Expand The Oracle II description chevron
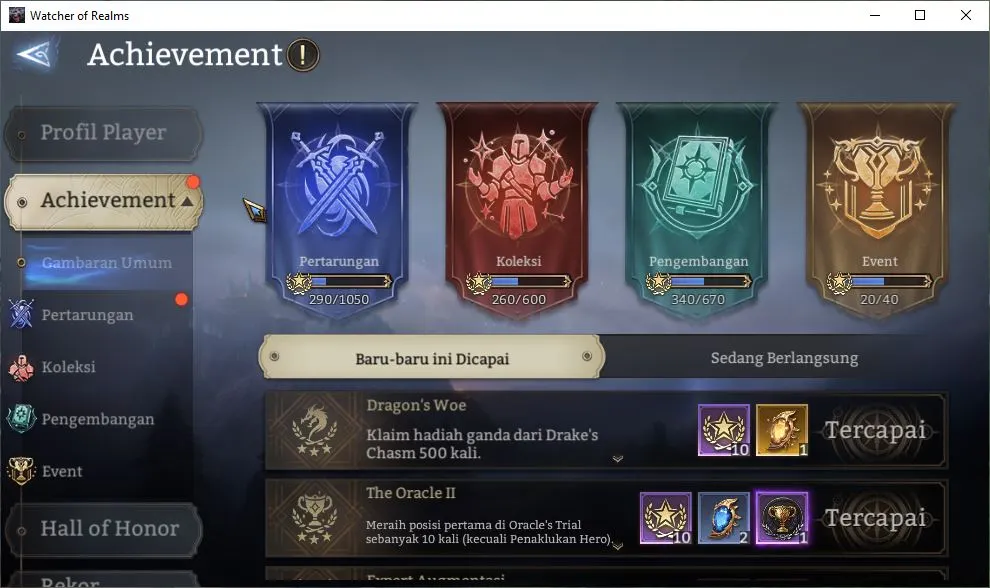 click(617, 546)
